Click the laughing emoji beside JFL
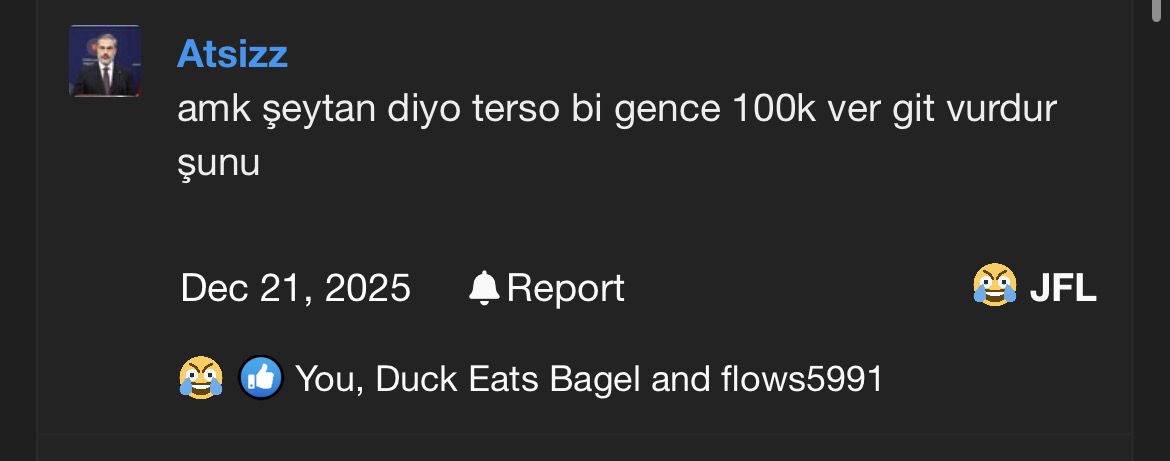 click(994, 288)
